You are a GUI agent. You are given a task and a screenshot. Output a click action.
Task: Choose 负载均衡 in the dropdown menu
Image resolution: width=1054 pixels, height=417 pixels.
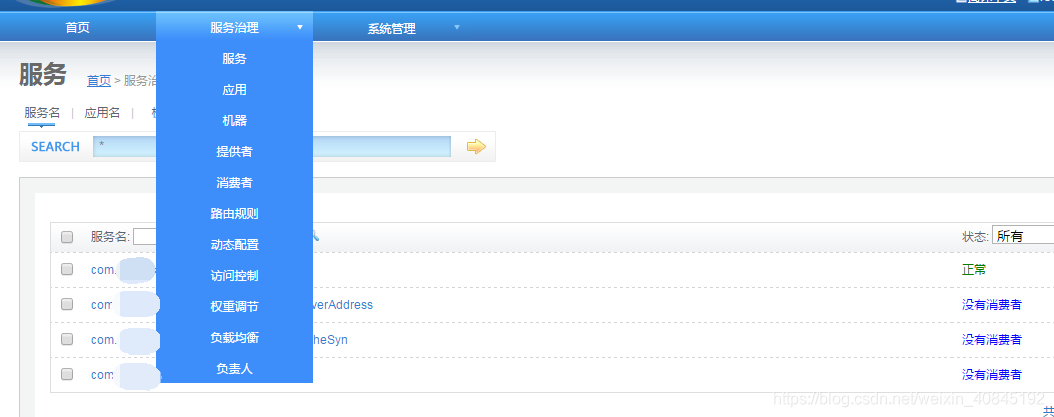coord(234,338)
